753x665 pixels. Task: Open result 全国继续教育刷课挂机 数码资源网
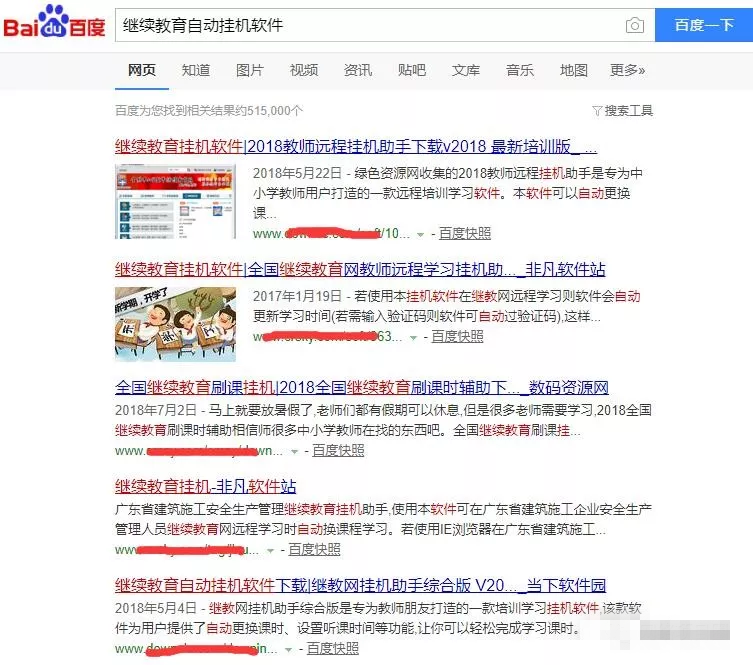[362, 387]
